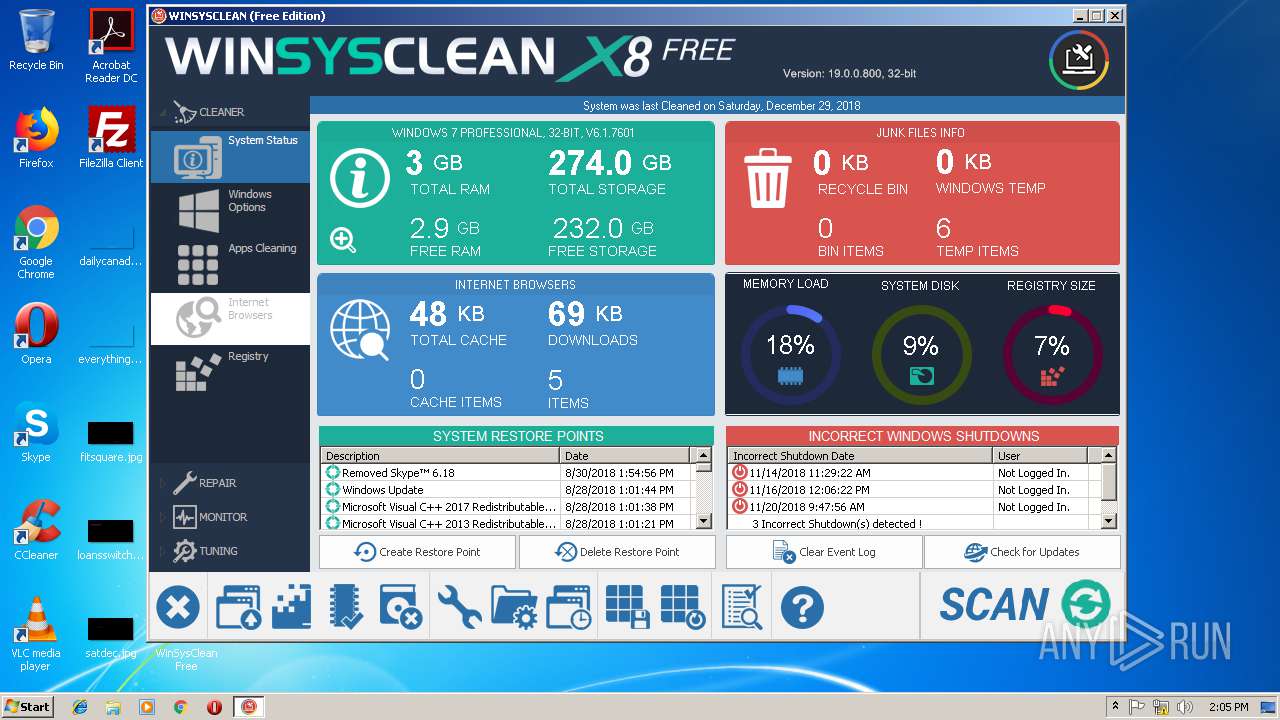Show hidden system tray icons arrow
Screen dimensions: 1280x720
click(x=1115, y=707)
